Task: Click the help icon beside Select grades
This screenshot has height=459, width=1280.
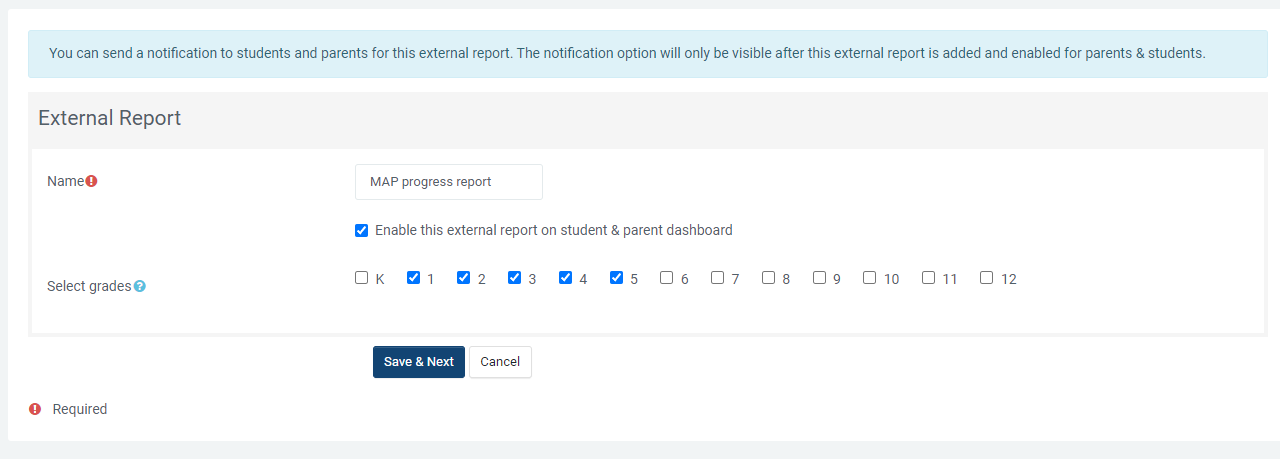Action: 140,286
